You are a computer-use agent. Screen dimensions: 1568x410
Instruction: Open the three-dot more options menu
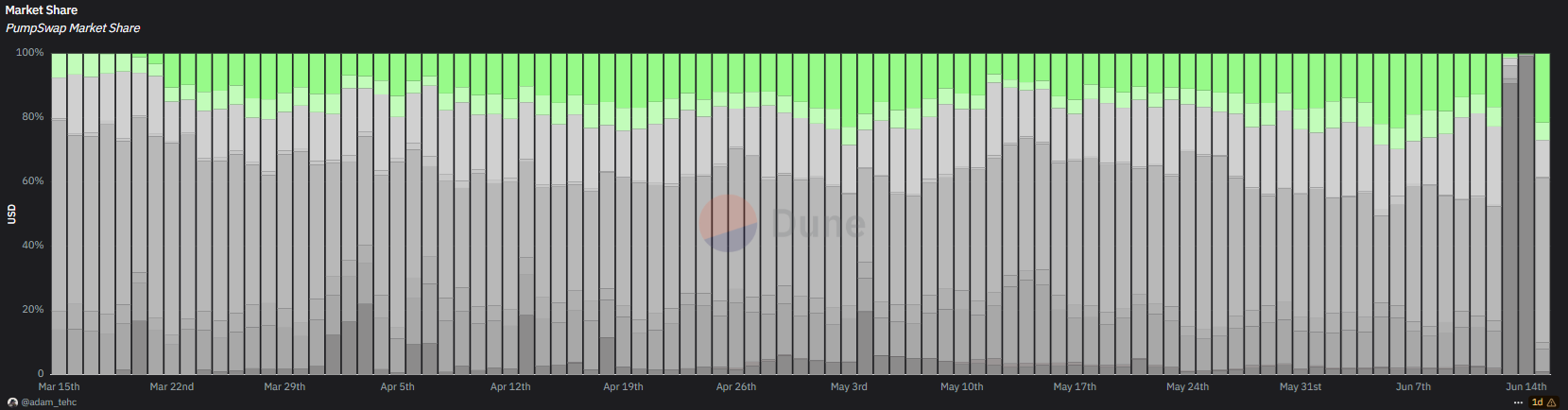click(1518, 402)
